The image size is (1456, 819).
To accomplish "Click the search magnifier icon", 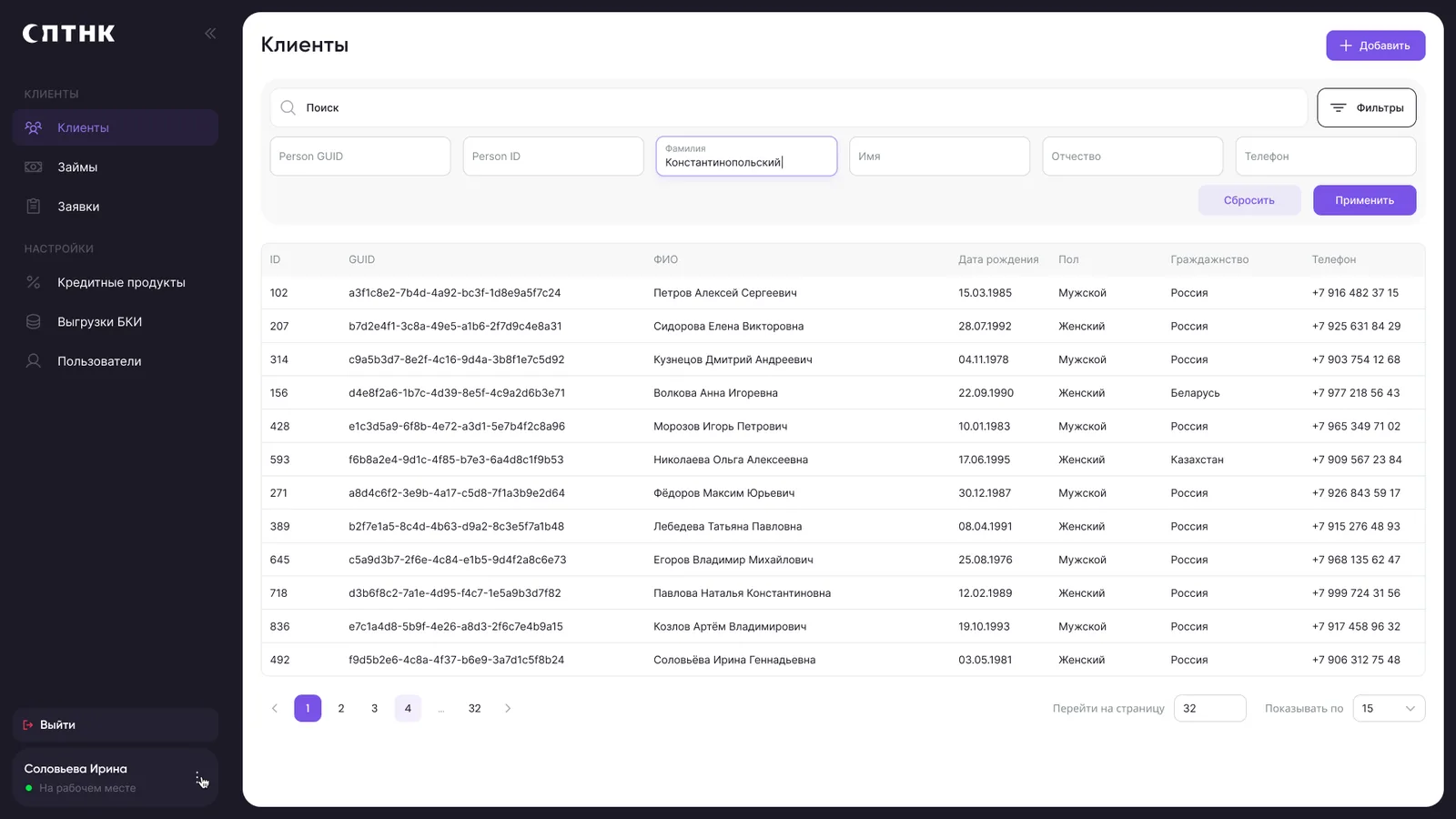I will tap(288, 107).
